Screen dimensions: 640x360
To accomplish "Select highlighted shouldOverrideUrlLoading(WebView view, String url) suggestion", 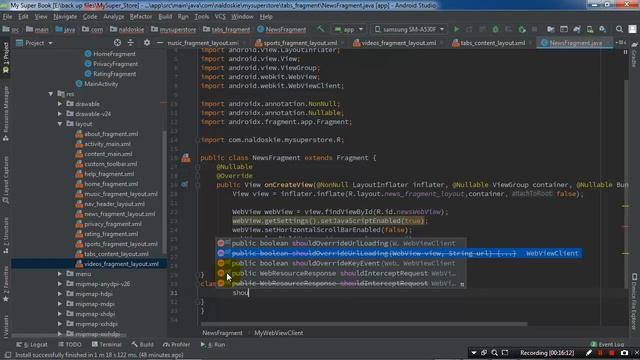I will (x=399, y=253).
